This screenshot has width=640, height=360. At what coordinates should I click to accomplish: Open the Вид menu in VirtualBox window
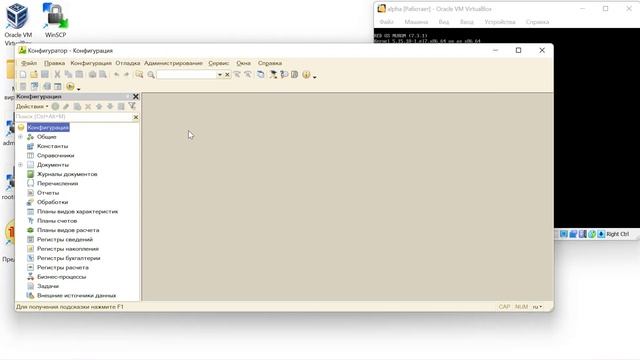coord(444,22)
